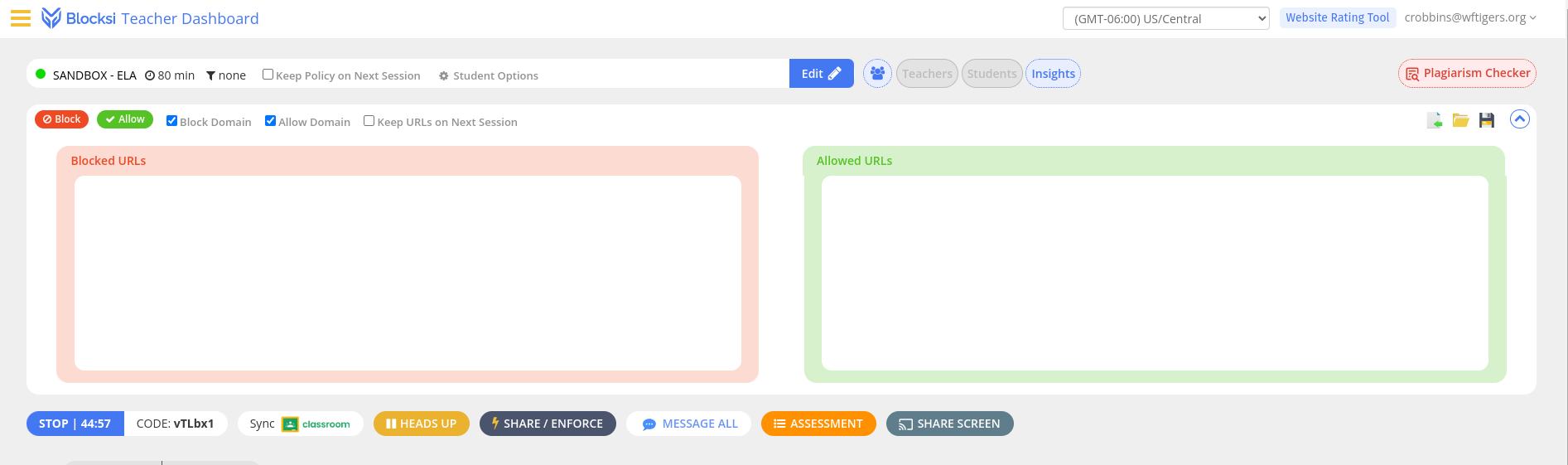The width and height of the screenshot is (1568, 465).
Task: Click the filter funnel icon labeled none
Action: (226, 75)
